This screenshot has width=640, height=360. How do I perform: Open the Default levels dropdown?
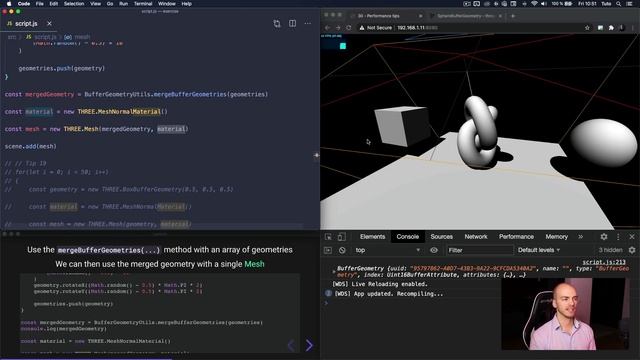[539, 250]
